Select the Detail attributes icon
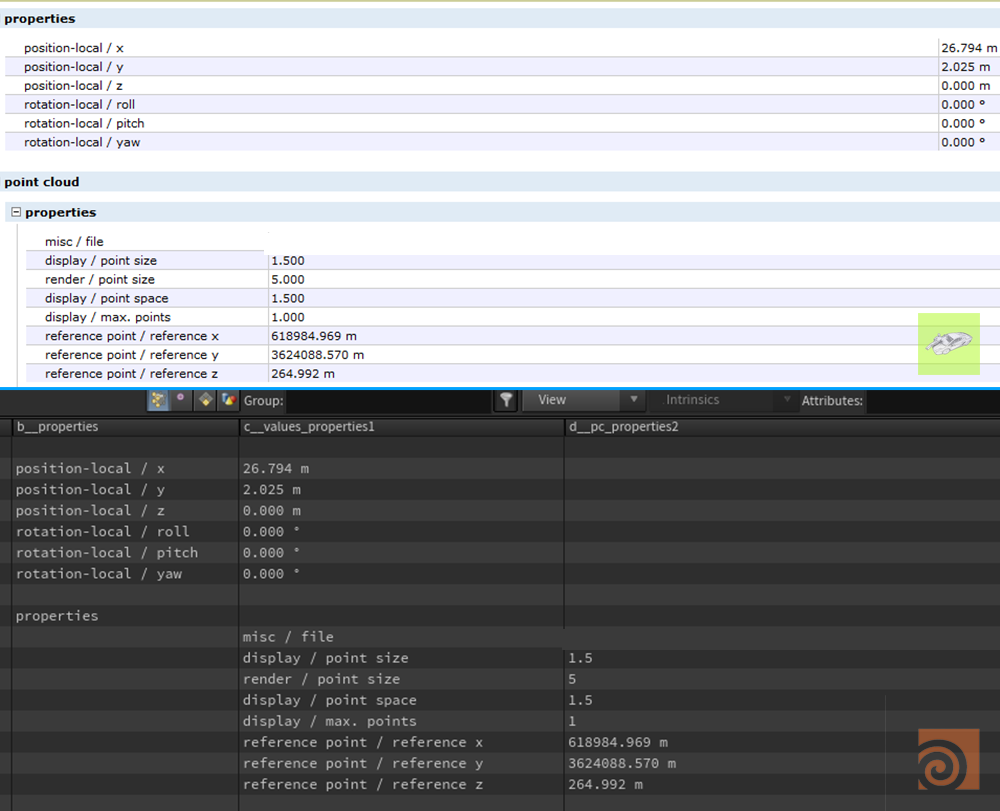This screenshot has width=1000, height=811. click(x=228, y=400)
